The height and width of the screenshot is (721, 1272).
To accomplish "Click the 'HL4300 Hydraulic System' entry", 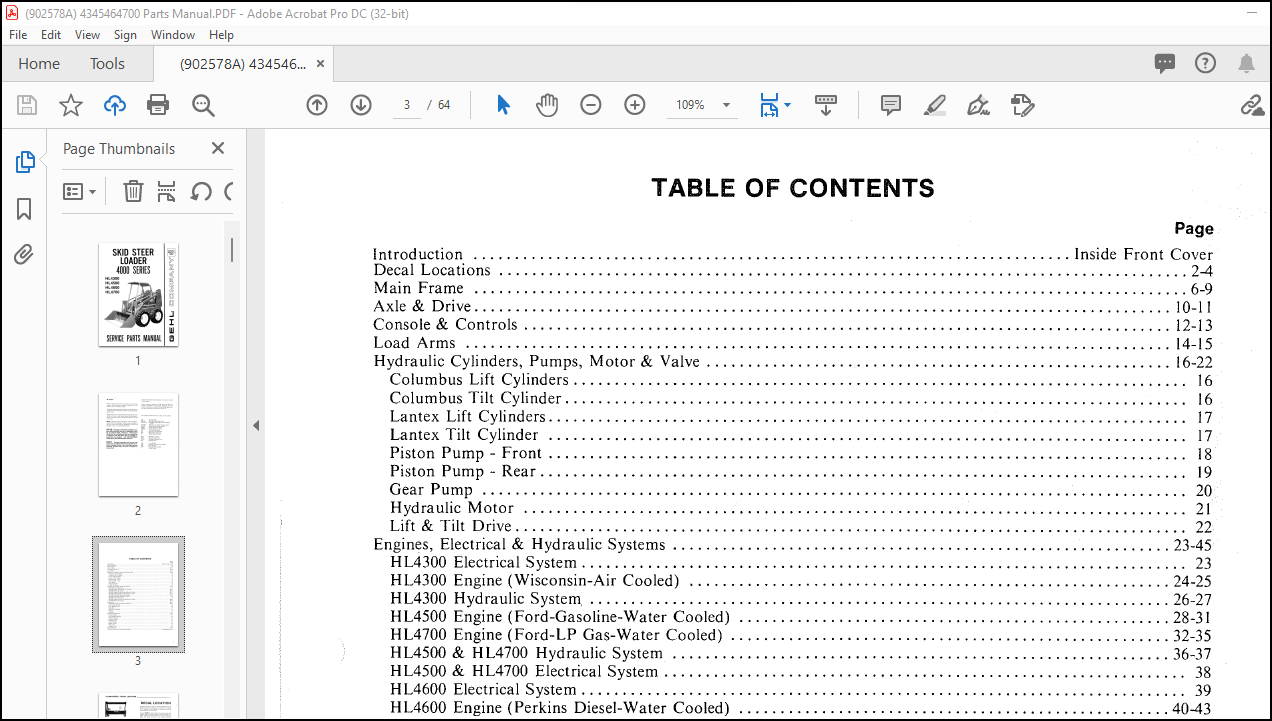I will [485, 598].
